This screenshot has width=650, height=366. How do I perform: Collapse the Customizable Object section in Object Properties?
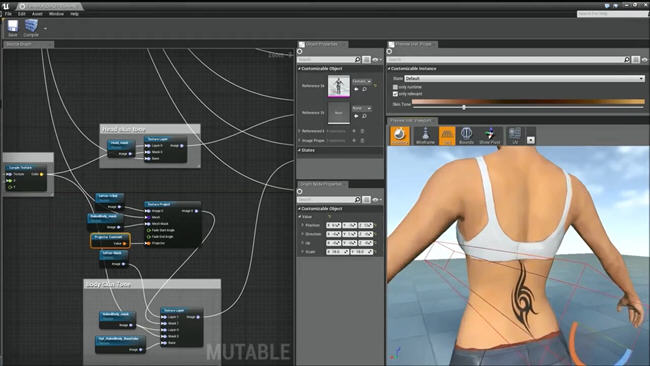299,68
